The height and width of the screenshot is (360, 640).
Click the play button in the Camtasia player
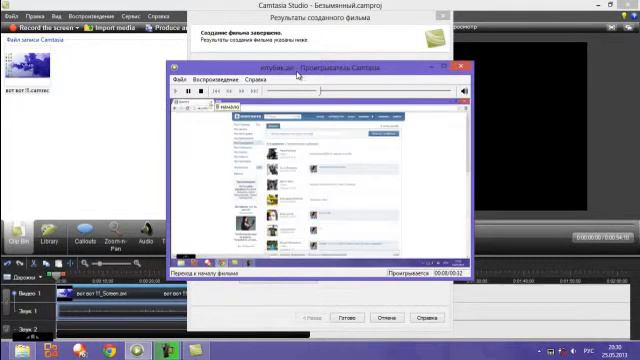tap(176, 91)
